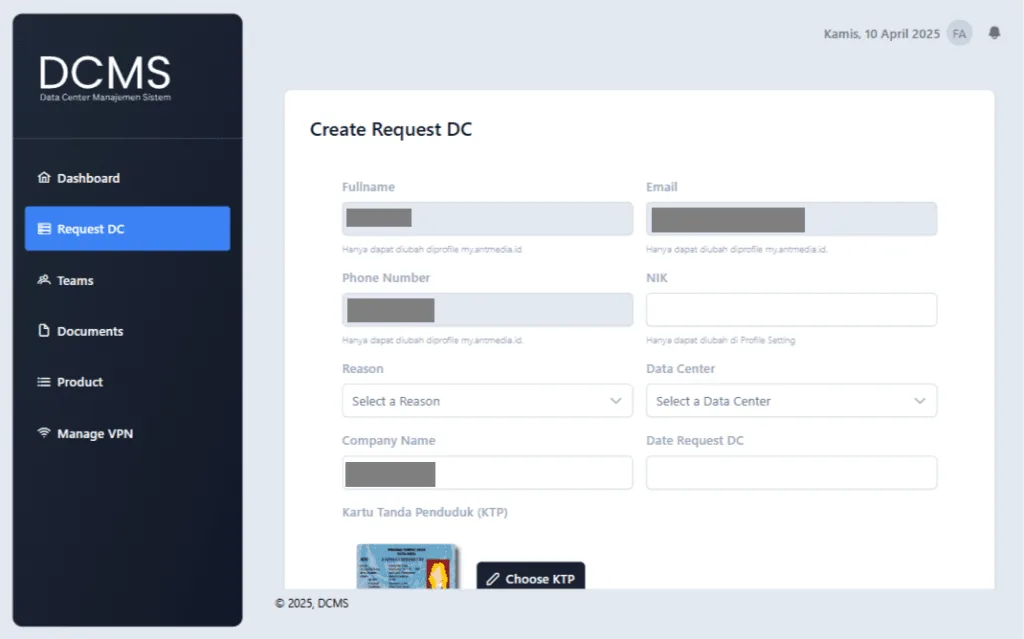Click the Date Request DC field

point(791,473)
